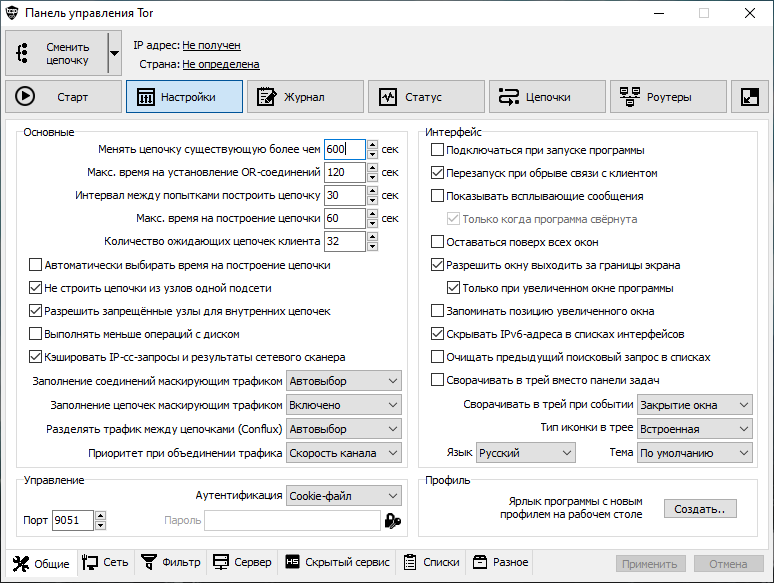This screenshot has height=583, width=774.
Task: Enable Выполнять меньше операций с диском
Action: pos(36,334)
